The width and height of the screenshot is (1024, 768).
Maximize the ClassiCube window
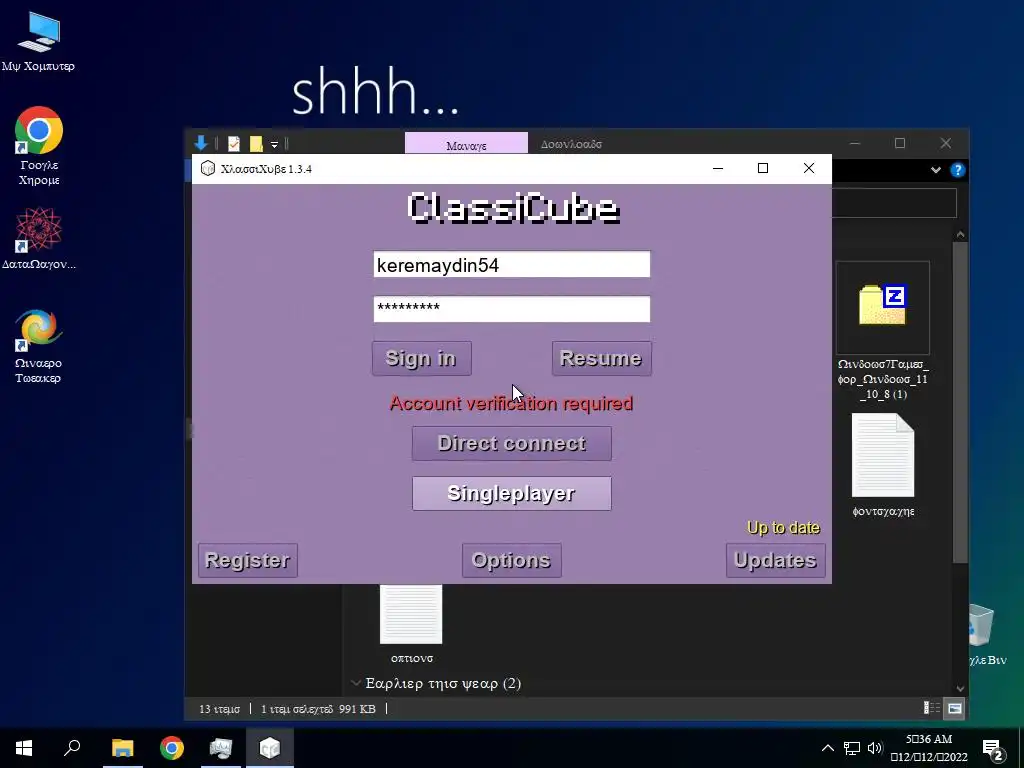(763, 168)
